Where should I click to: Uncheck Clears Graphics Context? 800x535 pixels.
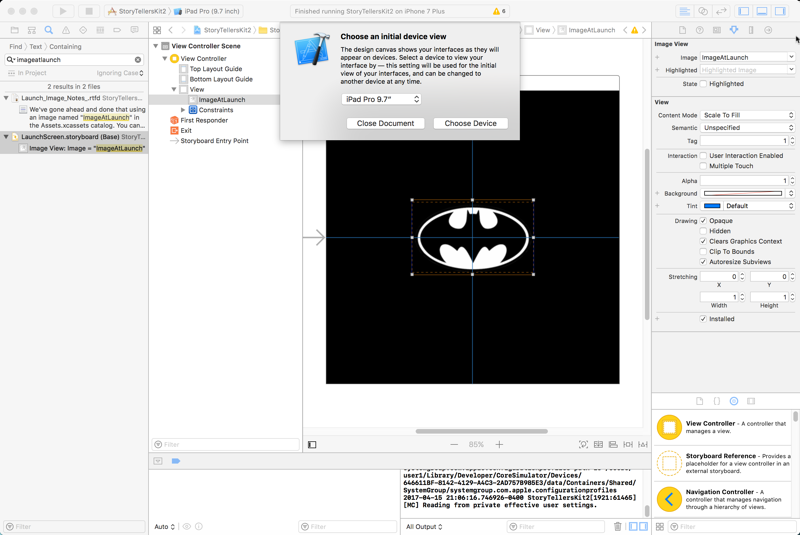(x=704, y=241)
